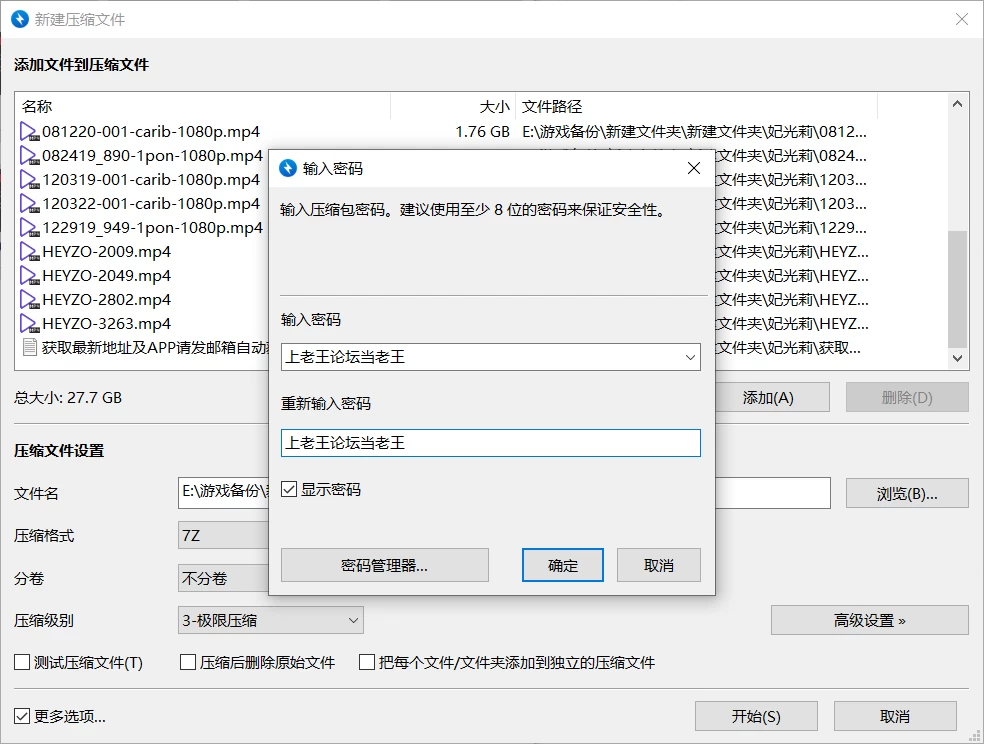Select file HEYZO-2009.mp4 in list

point(107,252)
